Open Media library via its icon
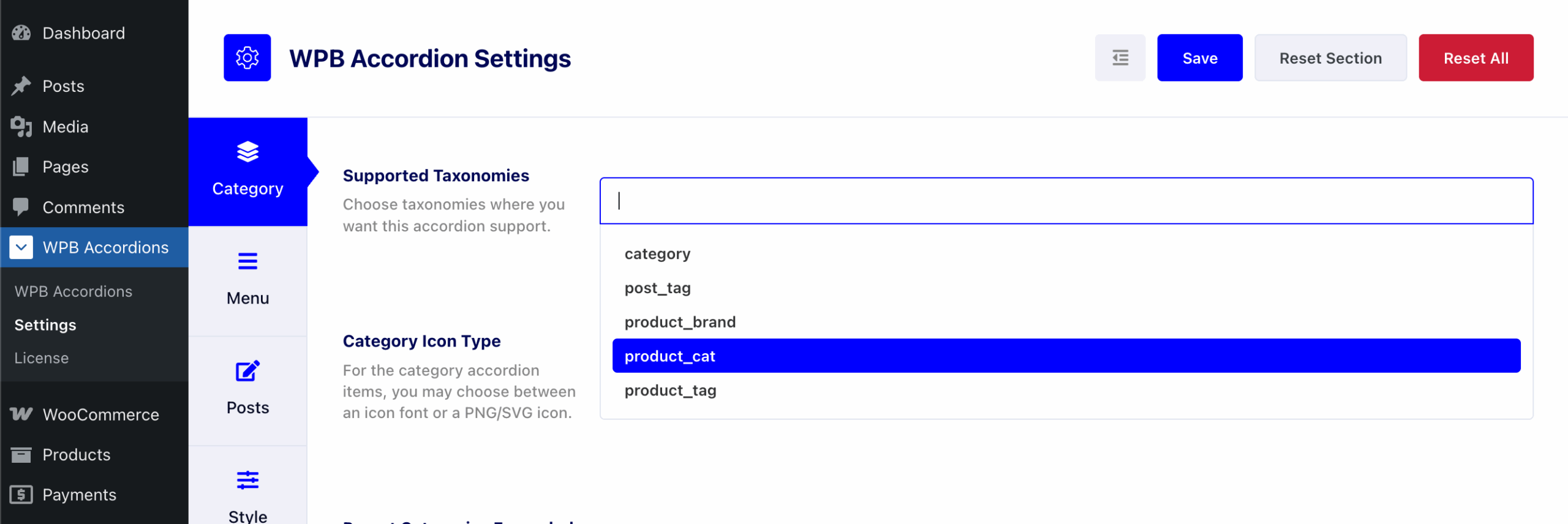This screenshot has height=524, width=1568. coord(21,127)
